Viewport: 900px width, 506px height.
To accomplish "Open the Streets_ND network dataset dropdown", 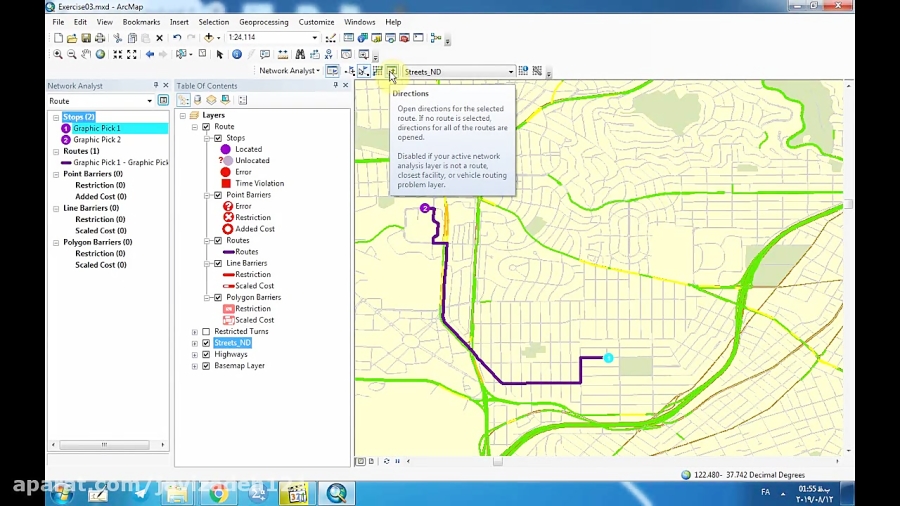I will point(510,72).
